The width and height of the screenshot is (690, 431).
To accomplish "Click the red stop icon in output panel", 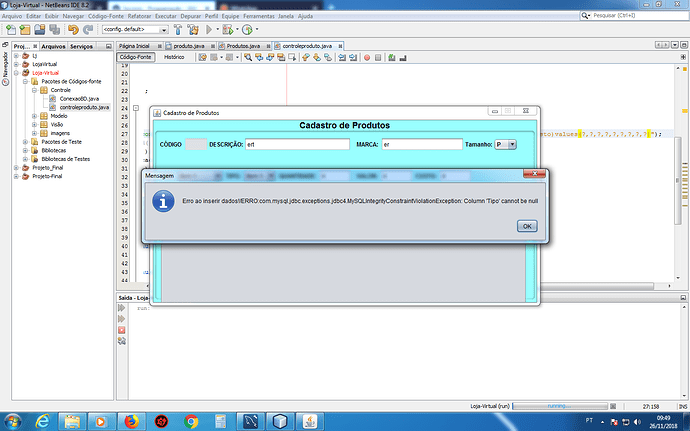I will (x=122, y=330).
